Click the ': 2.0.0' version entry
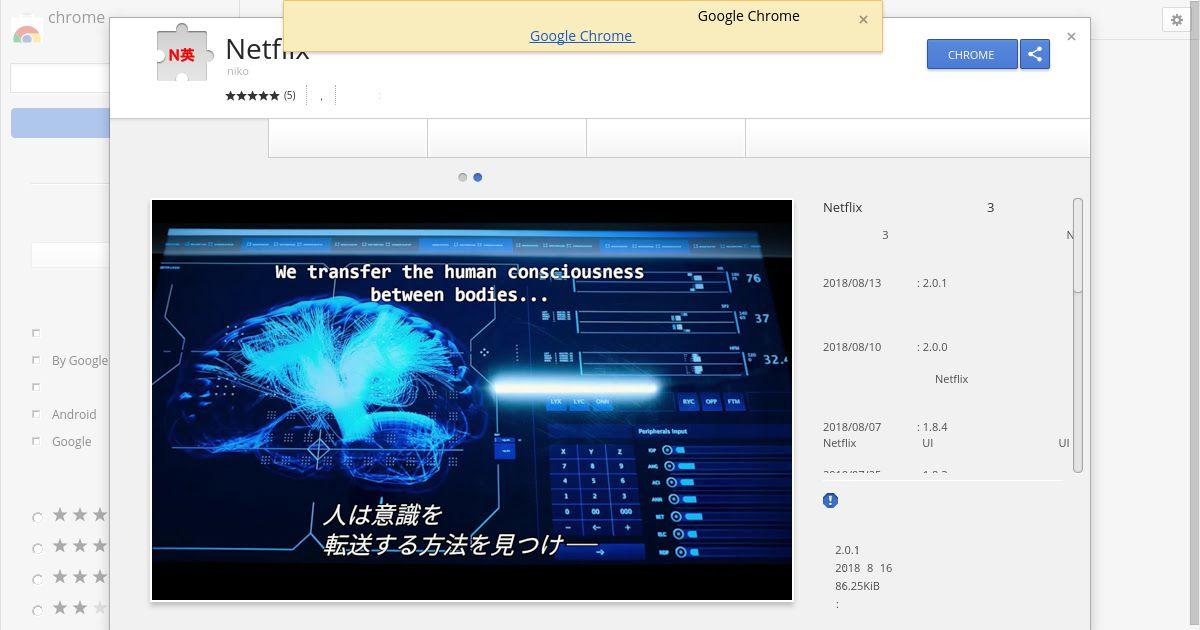The image size is (1200, 630). [x=932, y=347]
